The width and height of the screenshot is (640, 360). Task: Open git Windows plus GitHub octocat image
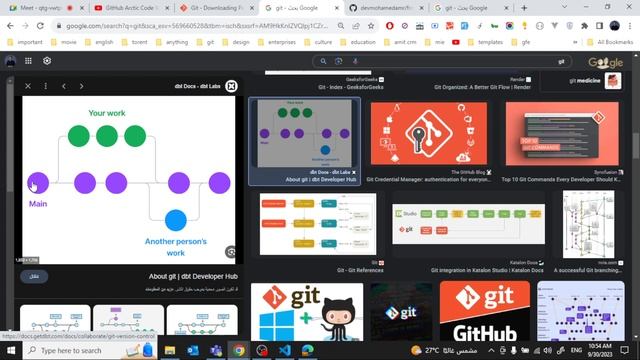click(x=307, y=312)
